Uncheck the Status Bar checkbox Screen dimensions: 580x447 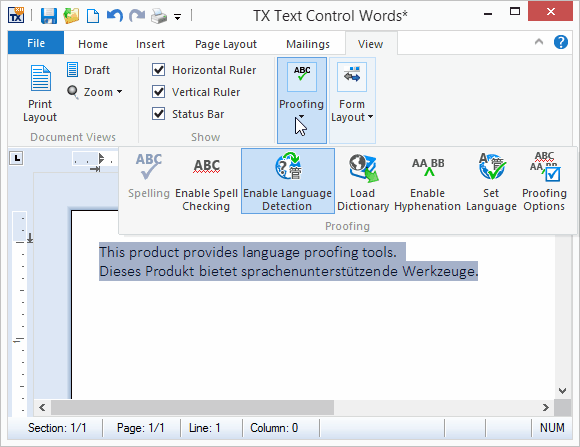click(159, 114)
